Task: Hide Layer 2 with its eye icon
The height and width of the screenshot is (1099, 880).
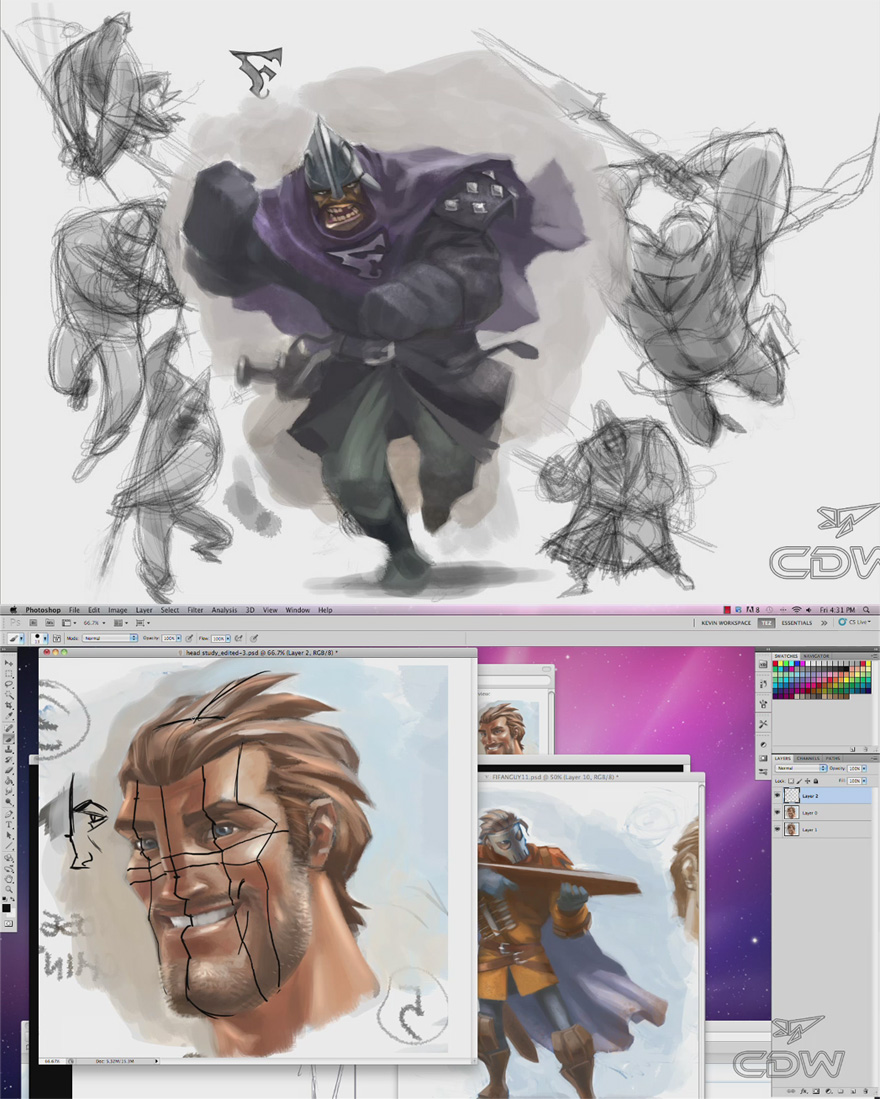Action: point(777,795)
